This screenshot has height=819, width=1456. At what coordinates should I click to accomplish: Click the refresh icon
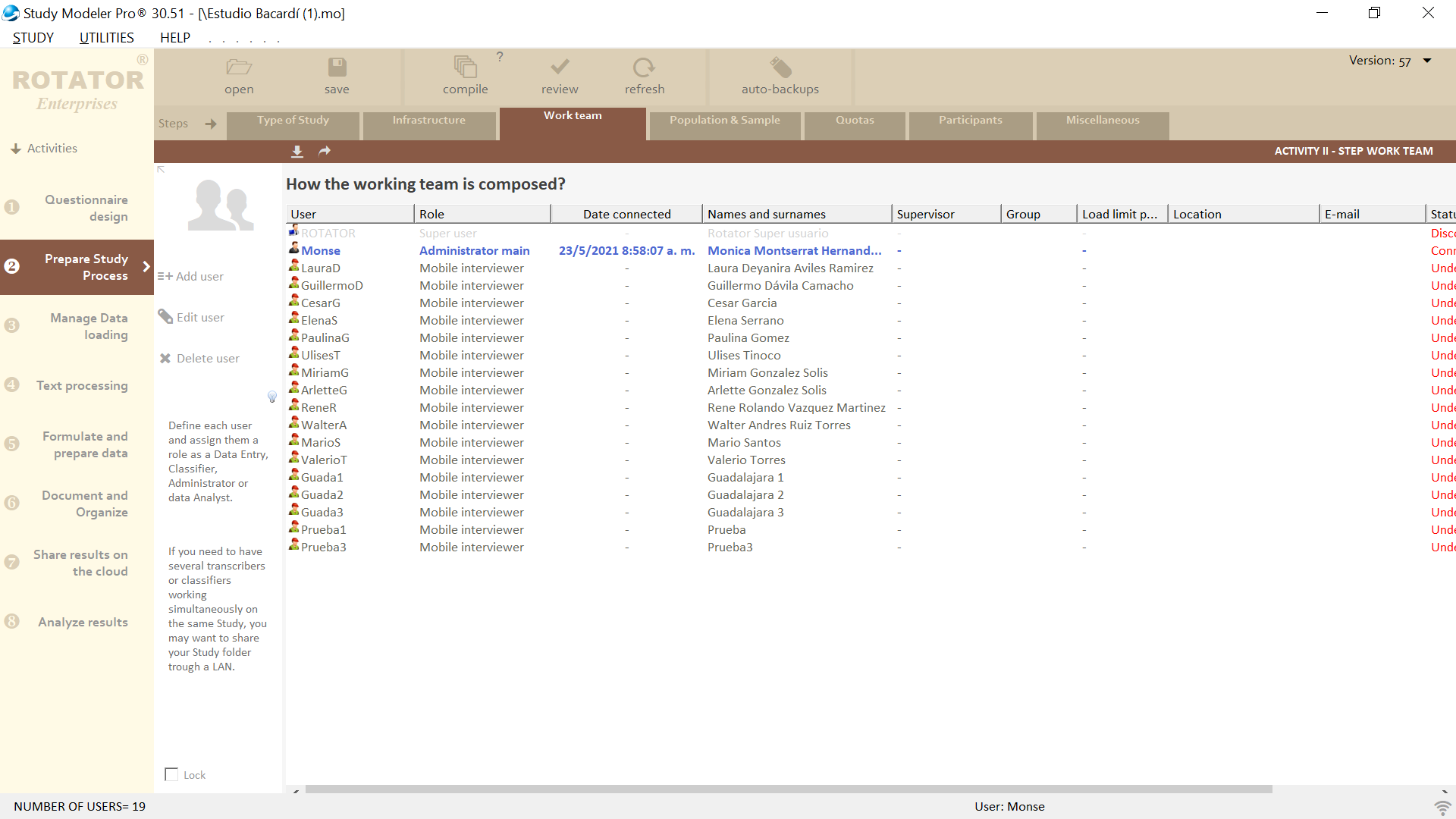[x=644, y=67]
